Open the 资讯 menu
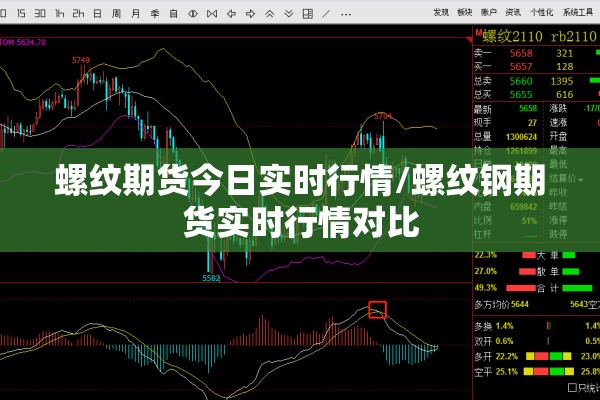600x400 pixels. (513, 12)
